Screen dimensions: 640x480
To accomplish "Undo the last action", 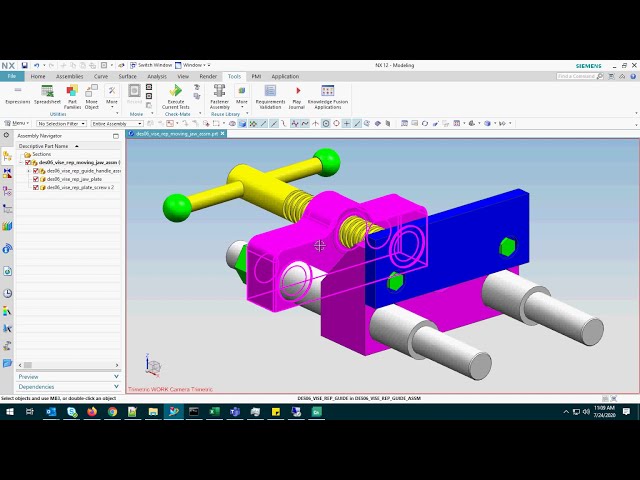I will tap(37, 65).
